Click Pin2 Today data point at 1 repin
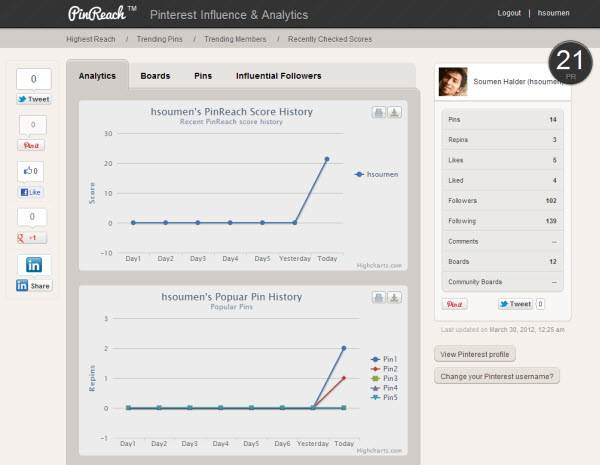The width and height of the screenshot is (600, 465). [x=344, y=378]
